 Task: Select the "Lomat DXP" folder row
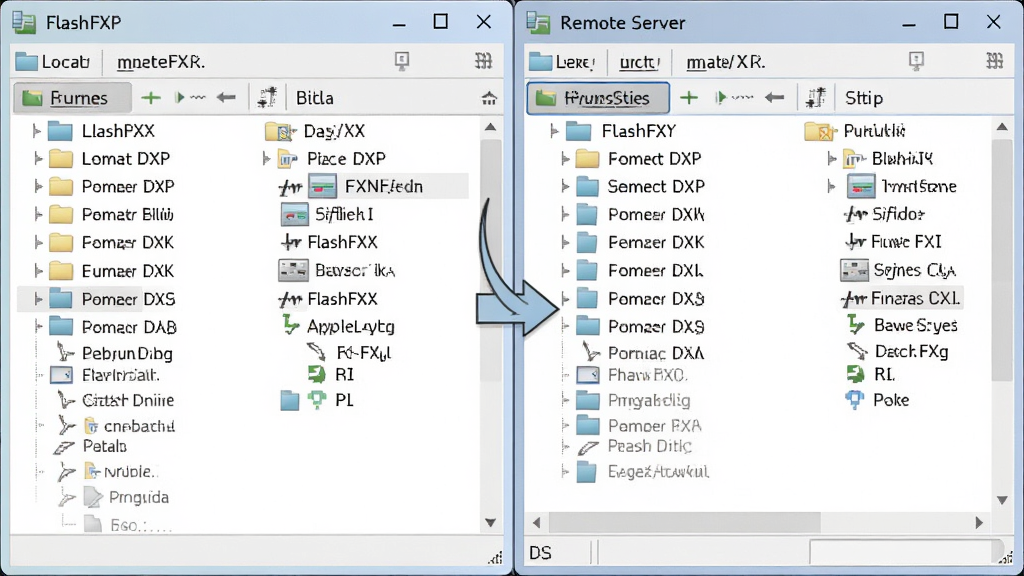pos(102,159)
